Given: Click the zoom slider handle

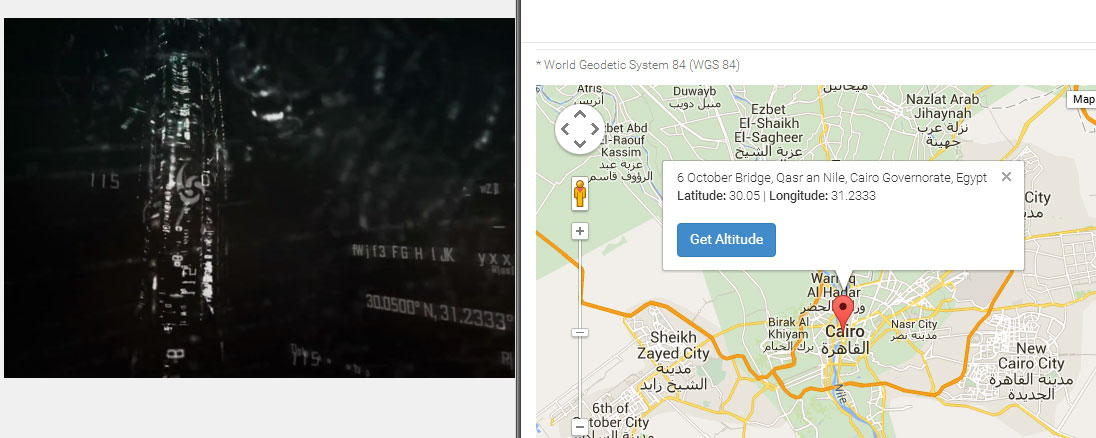Looking at the screenshot, I should point(579,333).
